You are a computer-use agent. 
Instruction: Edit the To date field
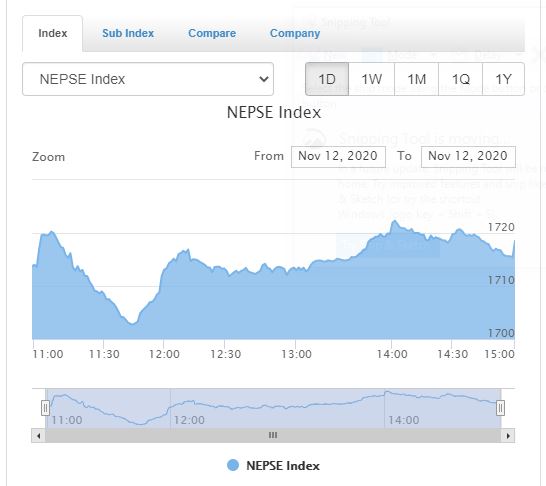point(468,156)
